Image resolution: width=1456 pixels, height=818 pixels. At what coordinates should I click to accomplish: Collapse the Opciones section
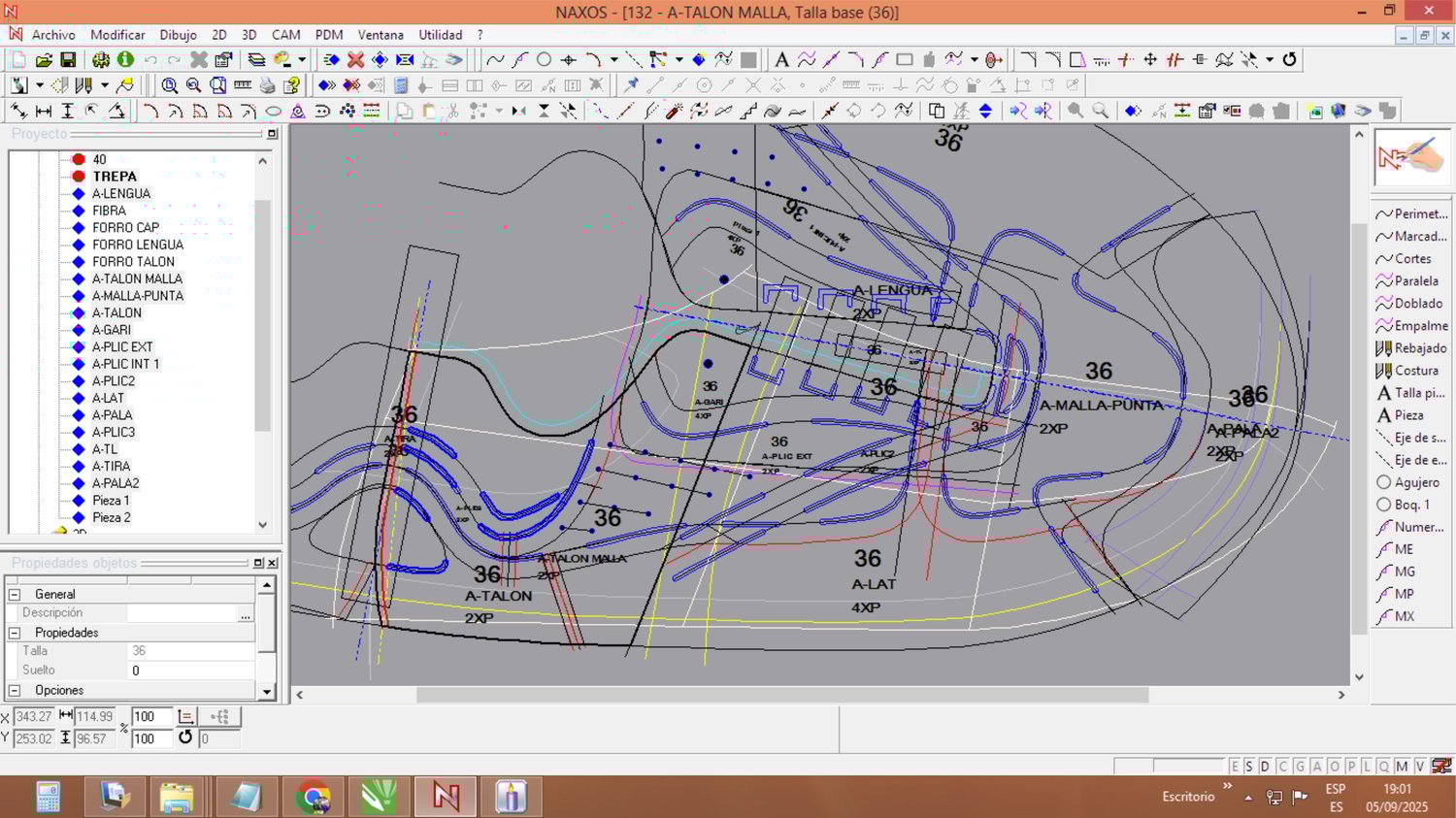[15, 691]
